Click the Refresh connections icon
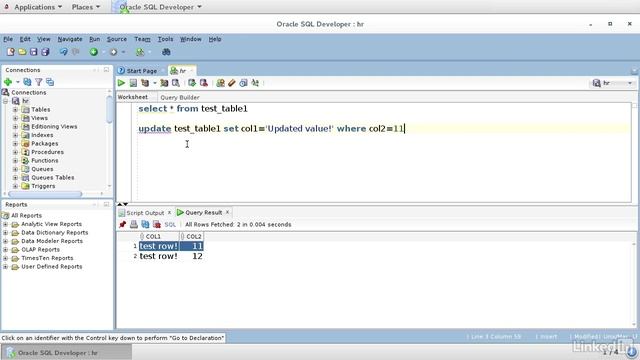Screen dimensions: 640x360 [27, 82]
